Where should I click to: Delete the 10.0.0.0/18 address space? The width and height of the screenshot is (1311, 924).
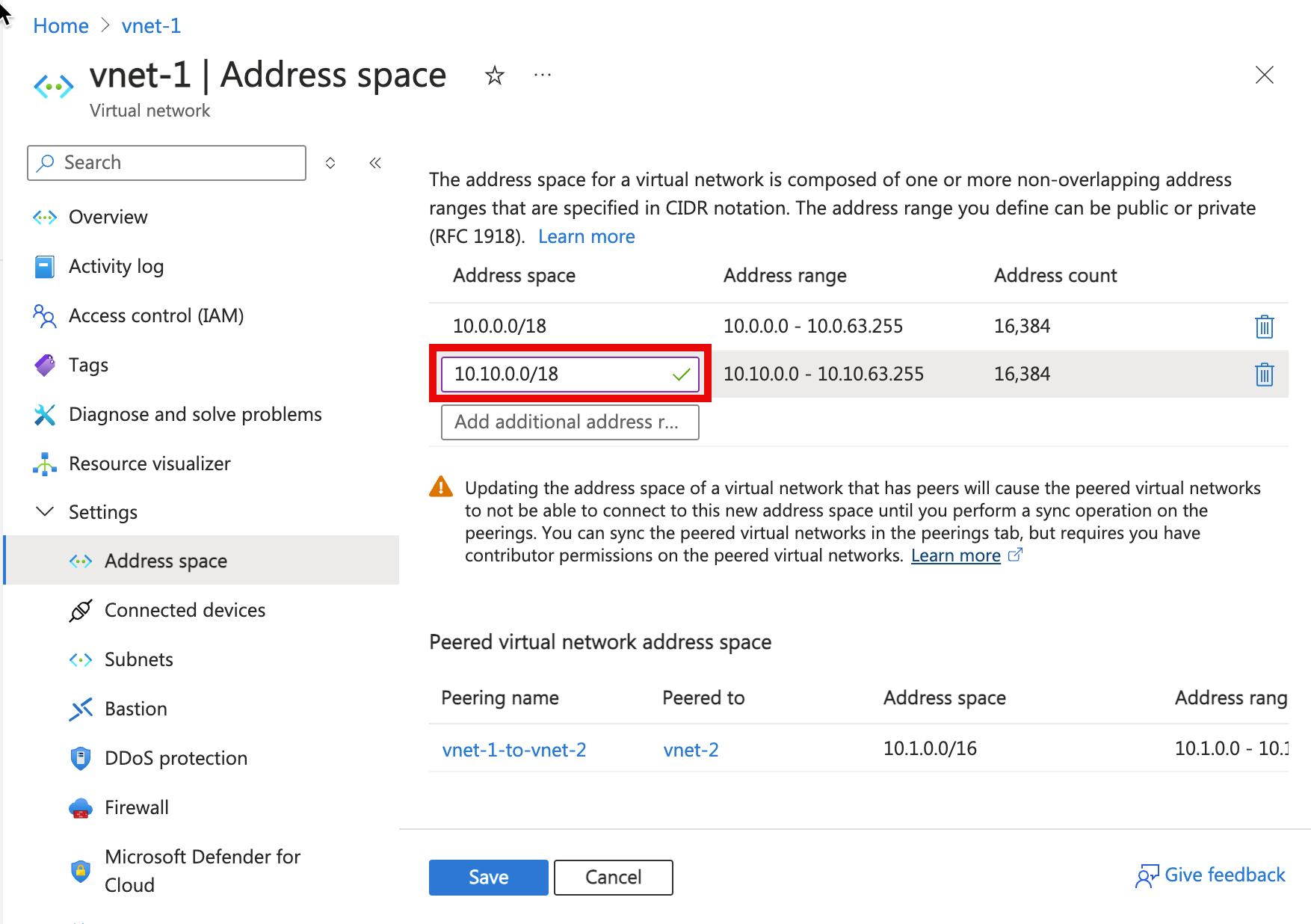coord(1264,326)
